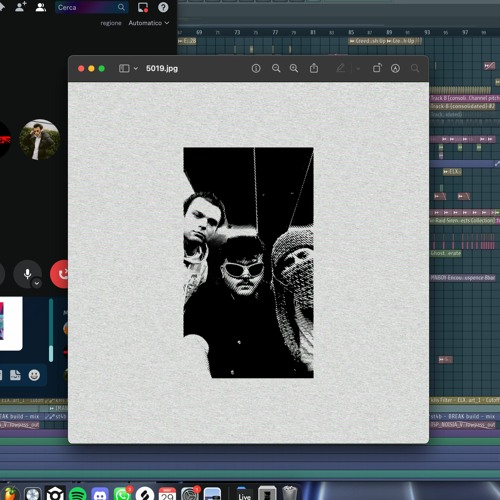Select the Raid Siren effects Collection clip
500x500 pixels.
pyautogui.click(x=462, y=221)
